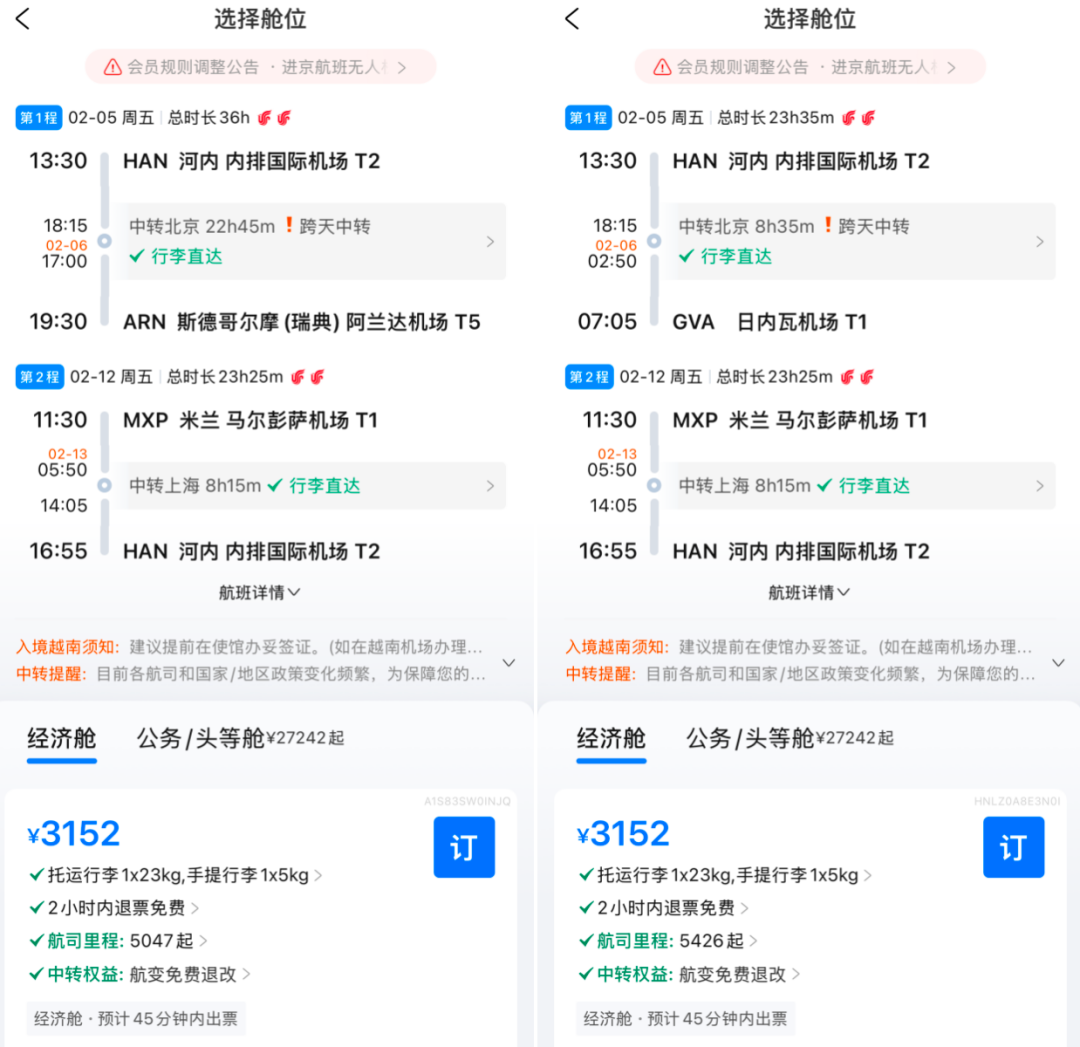The height and width of the screenshot is (1047, 1080).
Task: Tap the back arrow on the Geneva itinerary screen
Action: click(572, 19)
